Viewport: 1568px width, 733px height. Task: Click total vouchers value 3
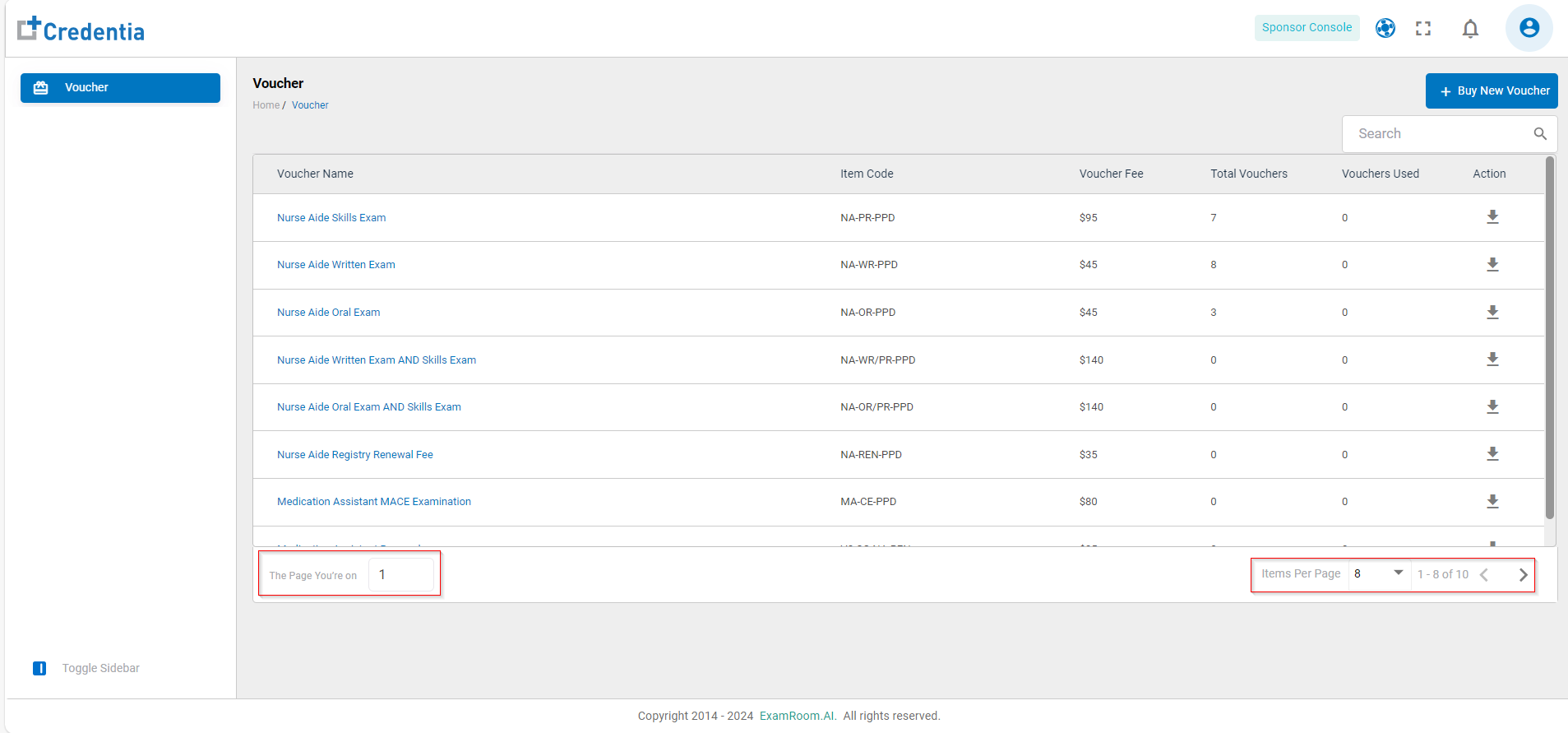[1214, 313]
